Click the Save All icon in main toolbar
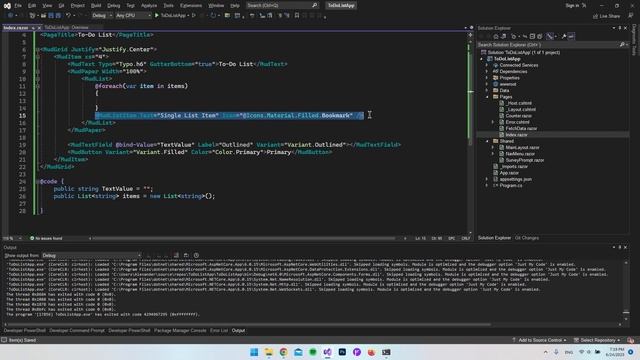The image size is (640, 360). pyautogui.click(x=58, y=16)
